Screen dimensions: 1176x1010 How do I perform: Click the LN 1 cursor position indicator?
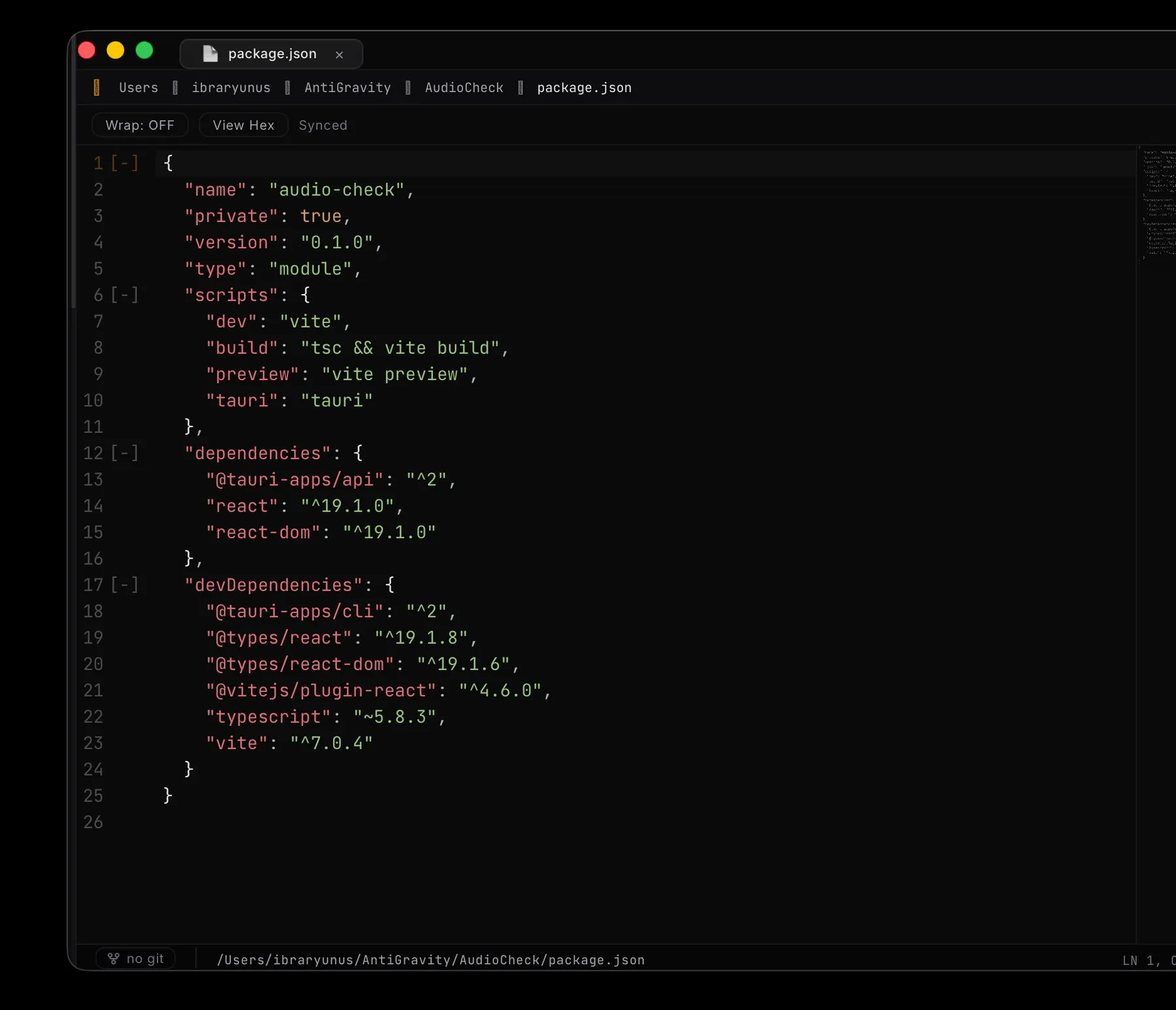tap(1148, 960)
